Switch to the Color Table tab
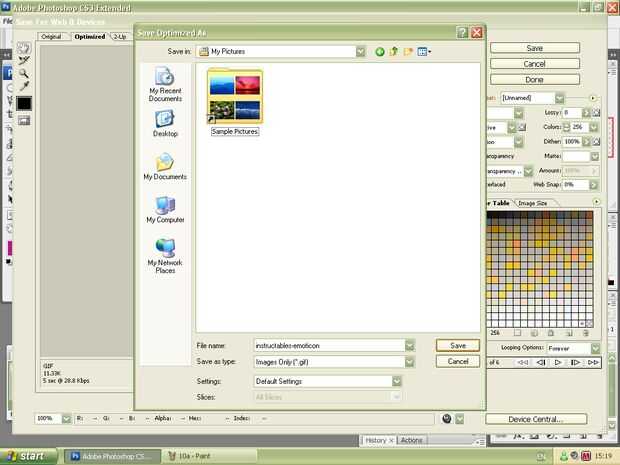The image size is (620, 465). coord(499,203)
